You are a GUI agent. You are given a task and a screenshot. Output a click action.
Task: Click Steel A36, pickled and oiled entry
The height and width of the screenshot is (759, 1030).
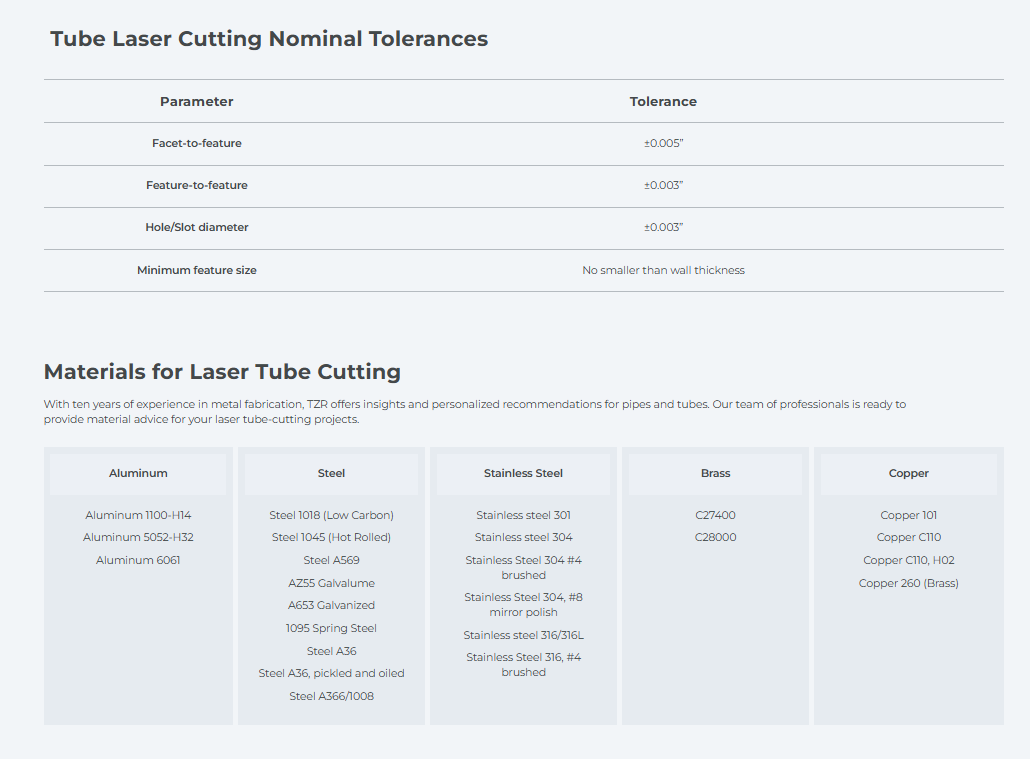tap(331, 674)
